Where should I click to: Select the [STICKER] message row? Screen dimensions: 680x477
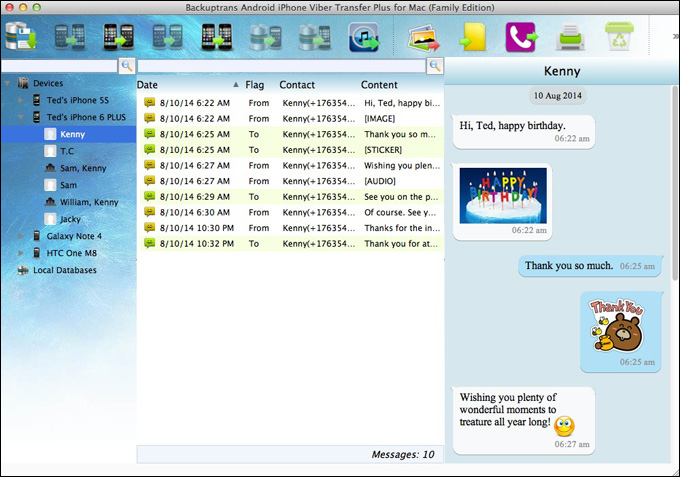click(x=291, y=150)
